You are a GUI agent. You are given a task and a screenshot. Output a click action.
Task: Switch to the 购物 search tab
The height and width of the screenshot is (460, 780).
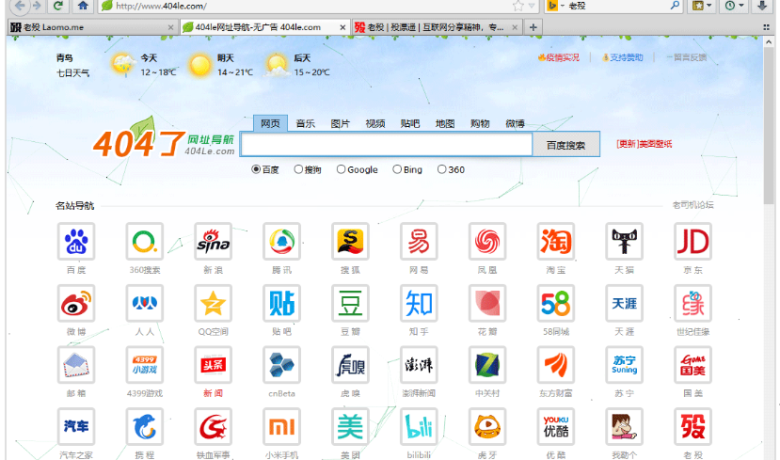tap(480, 123)
